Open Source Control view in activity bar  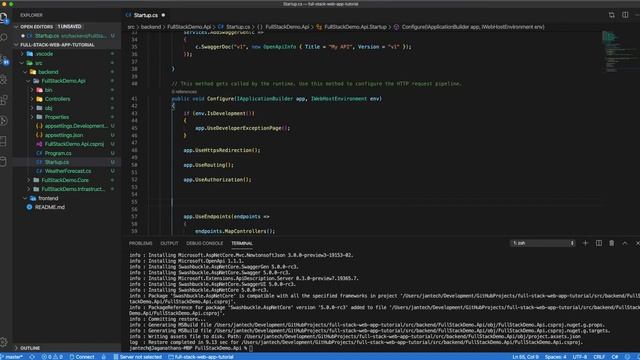pos(4,59)
